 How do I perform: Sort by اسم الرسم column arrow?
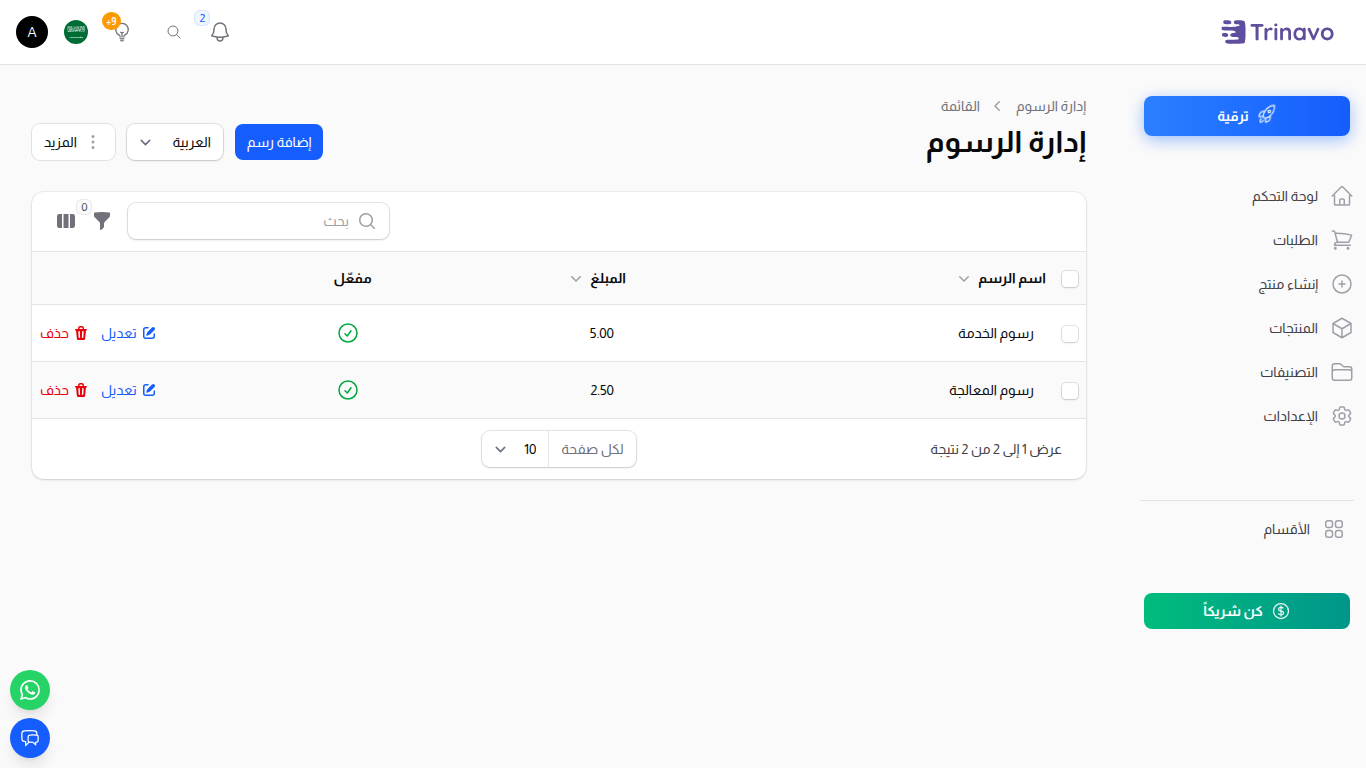[x=964, y=279]
